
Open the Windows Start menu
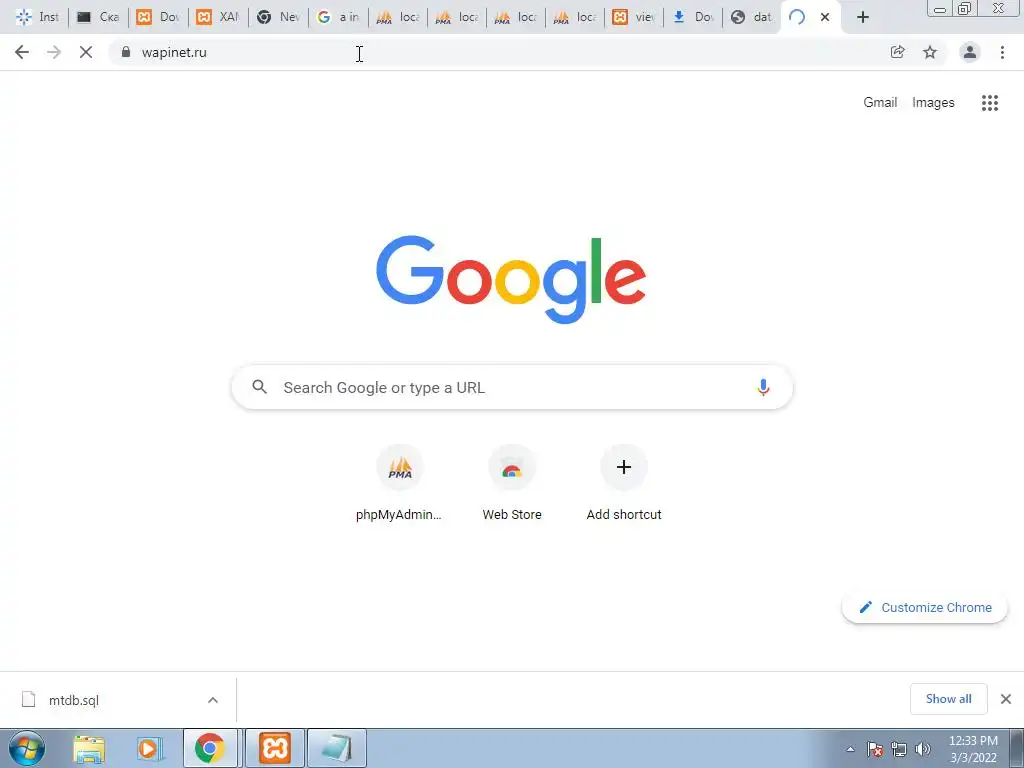coord(26,748)
